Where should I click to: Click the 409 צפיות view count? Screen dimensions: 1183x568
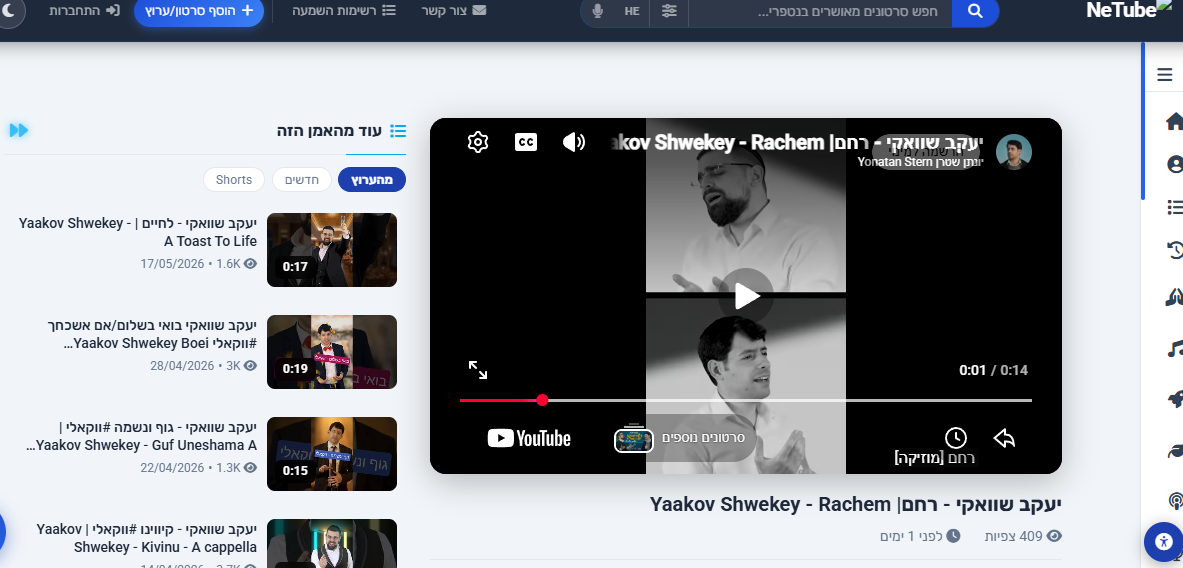[x=1023, y=536]
